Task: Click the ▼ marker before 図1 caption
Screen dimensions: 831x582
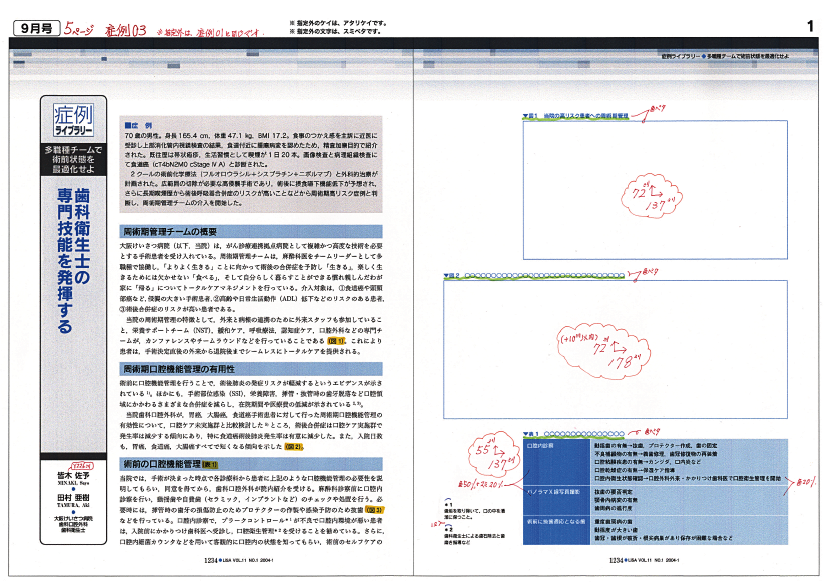Action: point(525,116)
